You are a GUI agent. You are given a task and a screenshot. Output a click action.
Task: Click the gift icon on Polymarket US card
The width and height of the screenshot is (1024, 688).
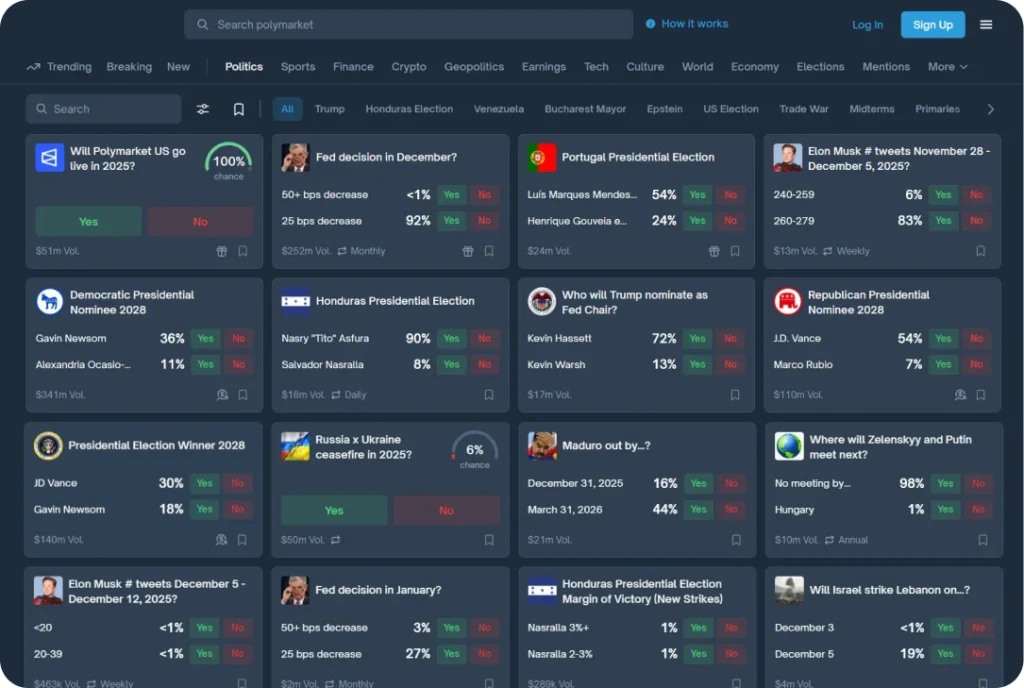point(222,251)
